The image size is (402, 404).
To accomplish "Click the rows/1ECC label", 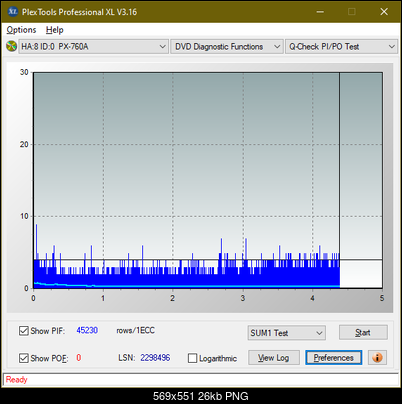I will [135, 330].
